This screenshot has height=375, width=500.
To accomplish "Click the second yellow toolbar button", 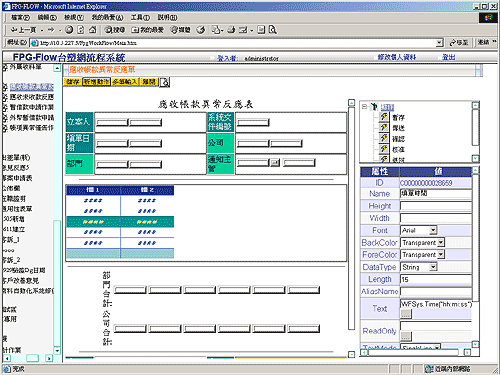I will click(x=97, y=82).
